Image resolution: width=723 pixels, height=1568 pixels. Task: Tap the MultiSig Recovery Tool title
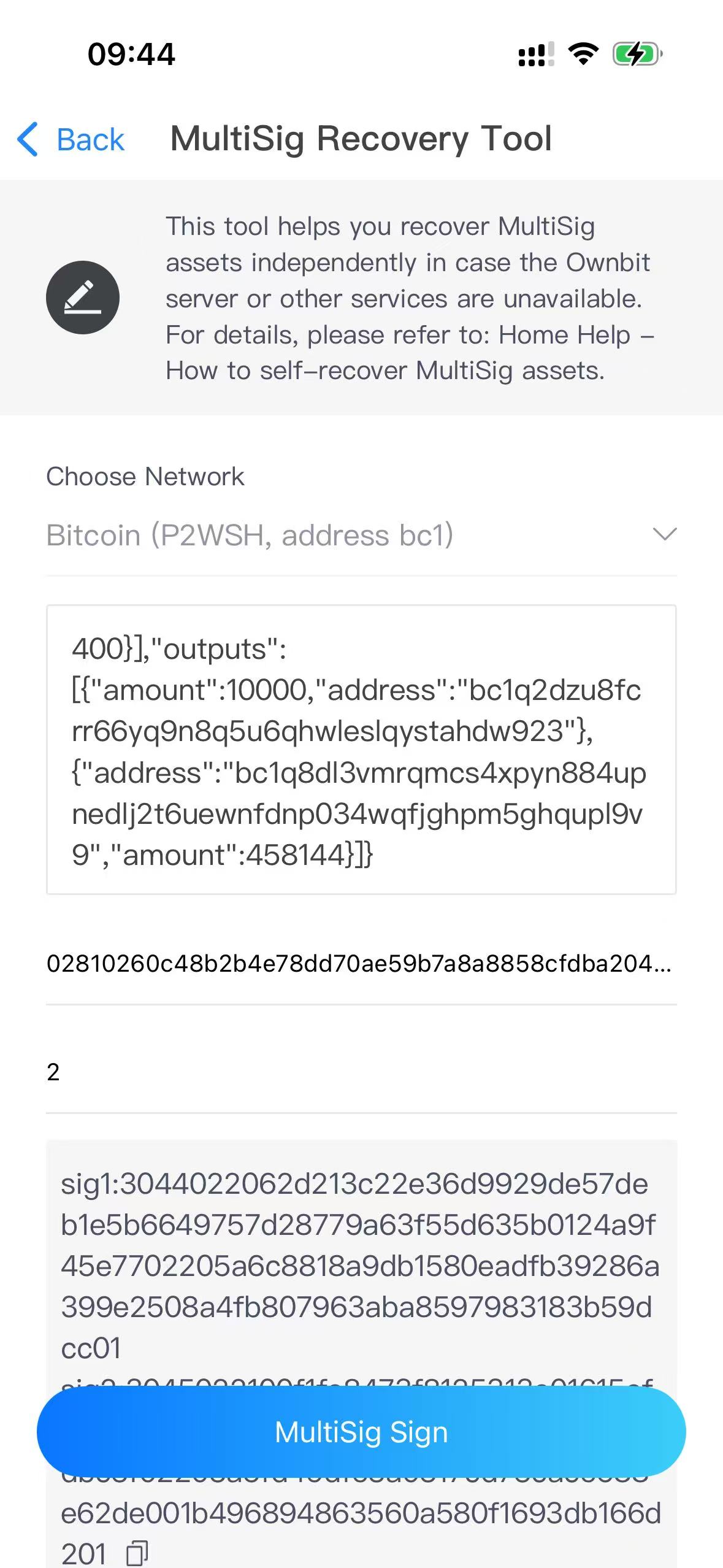(x=361, y=139)
